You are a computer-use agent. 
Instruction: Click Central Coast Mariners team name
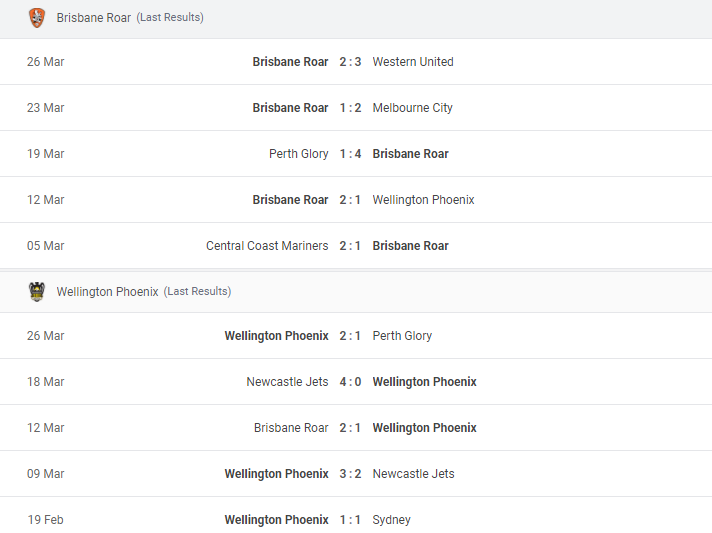coord(267,246)
